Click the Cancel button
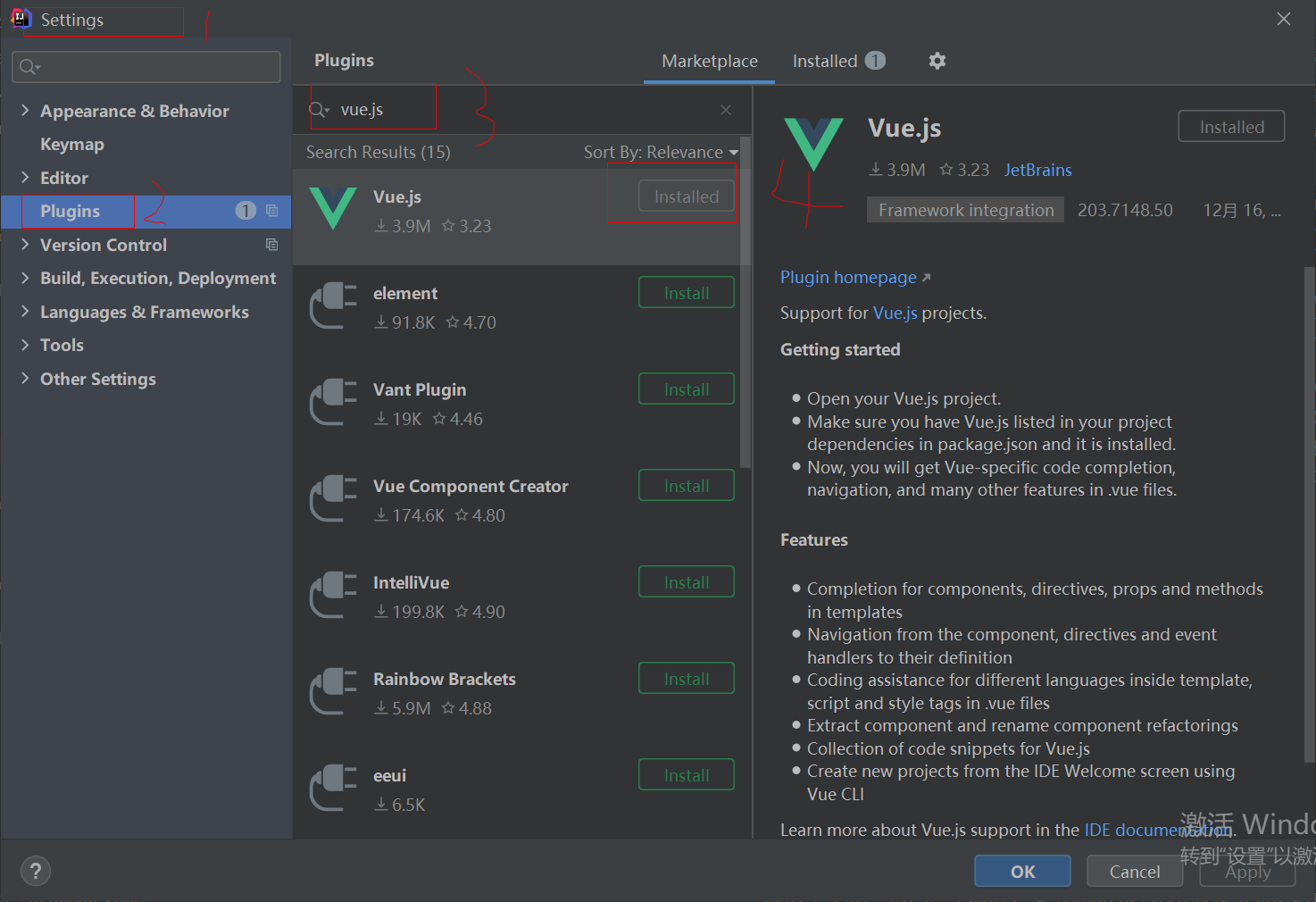Viewport: 1316px width, 902px height. pyautogui.click(x=1135, y=872)
